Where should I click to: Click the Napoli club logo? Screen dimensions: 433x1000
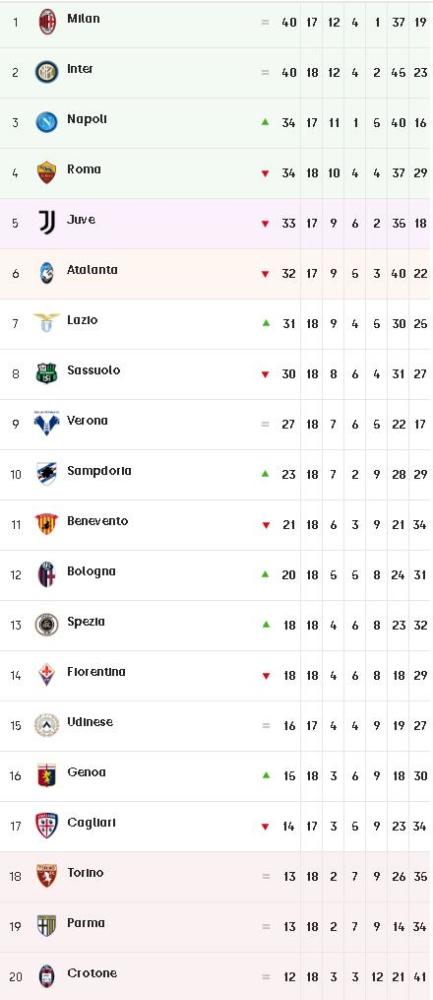click(x=47, y=122)
